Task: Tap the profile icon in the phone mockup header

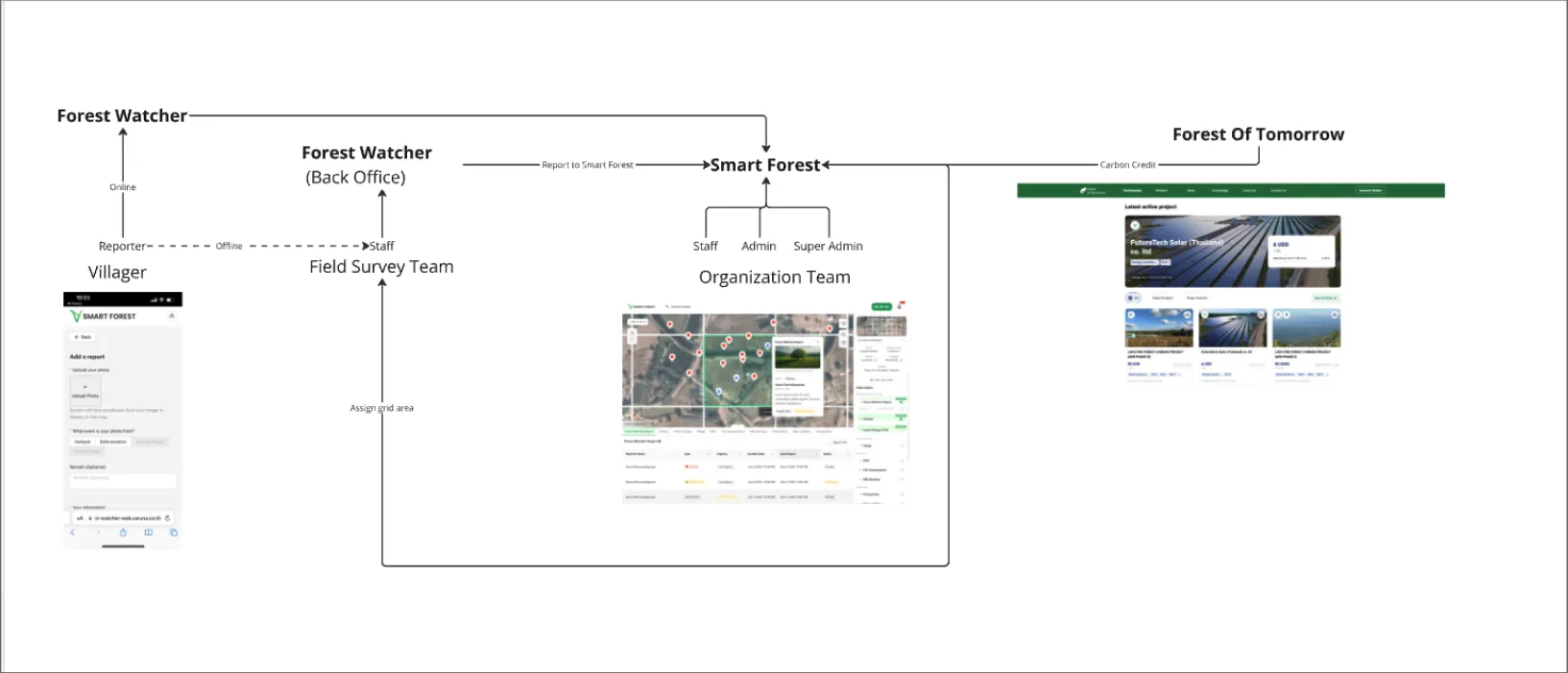Action: click(171, 316)
